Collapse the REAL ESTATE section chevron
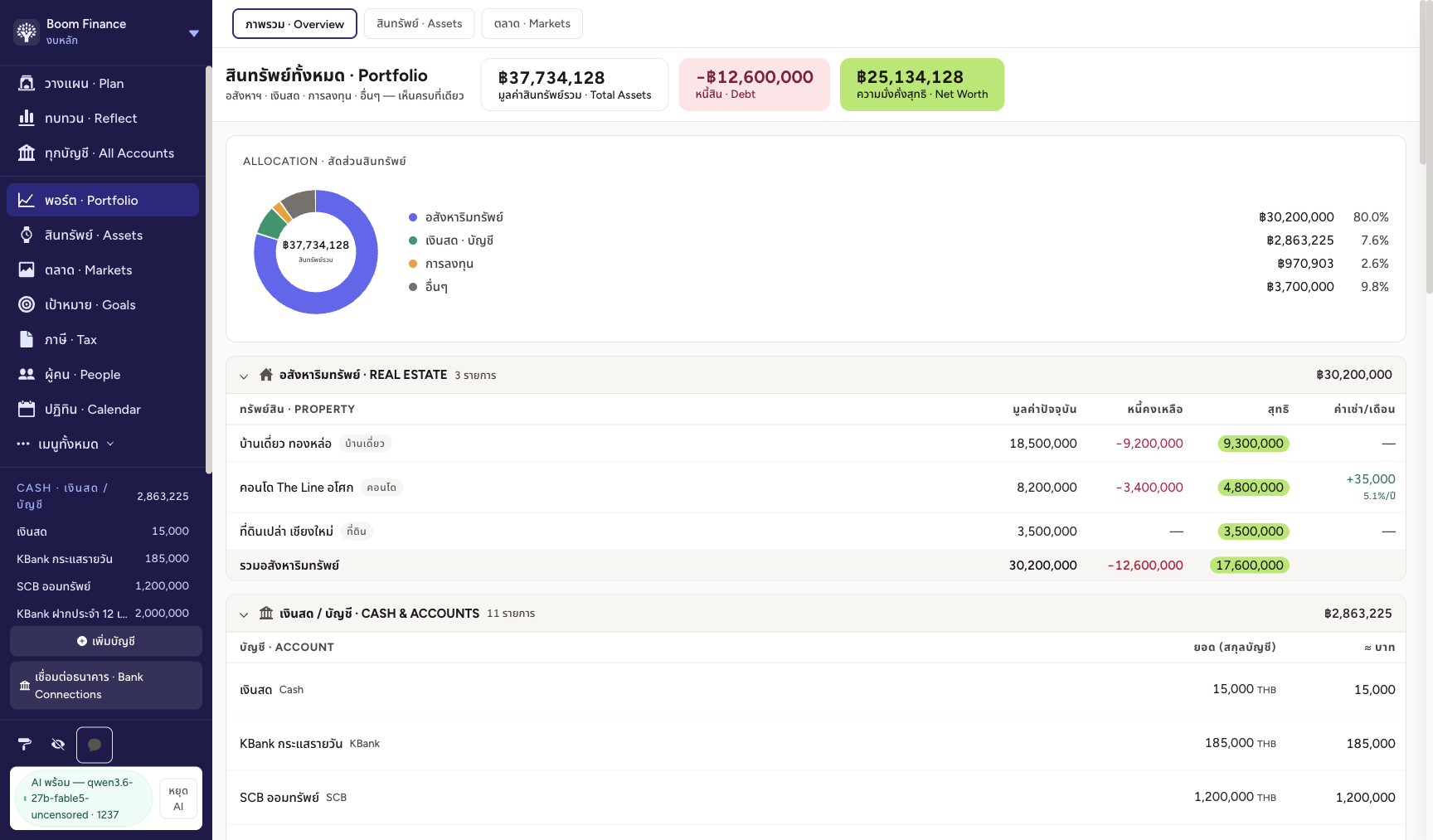 [244, 376]
